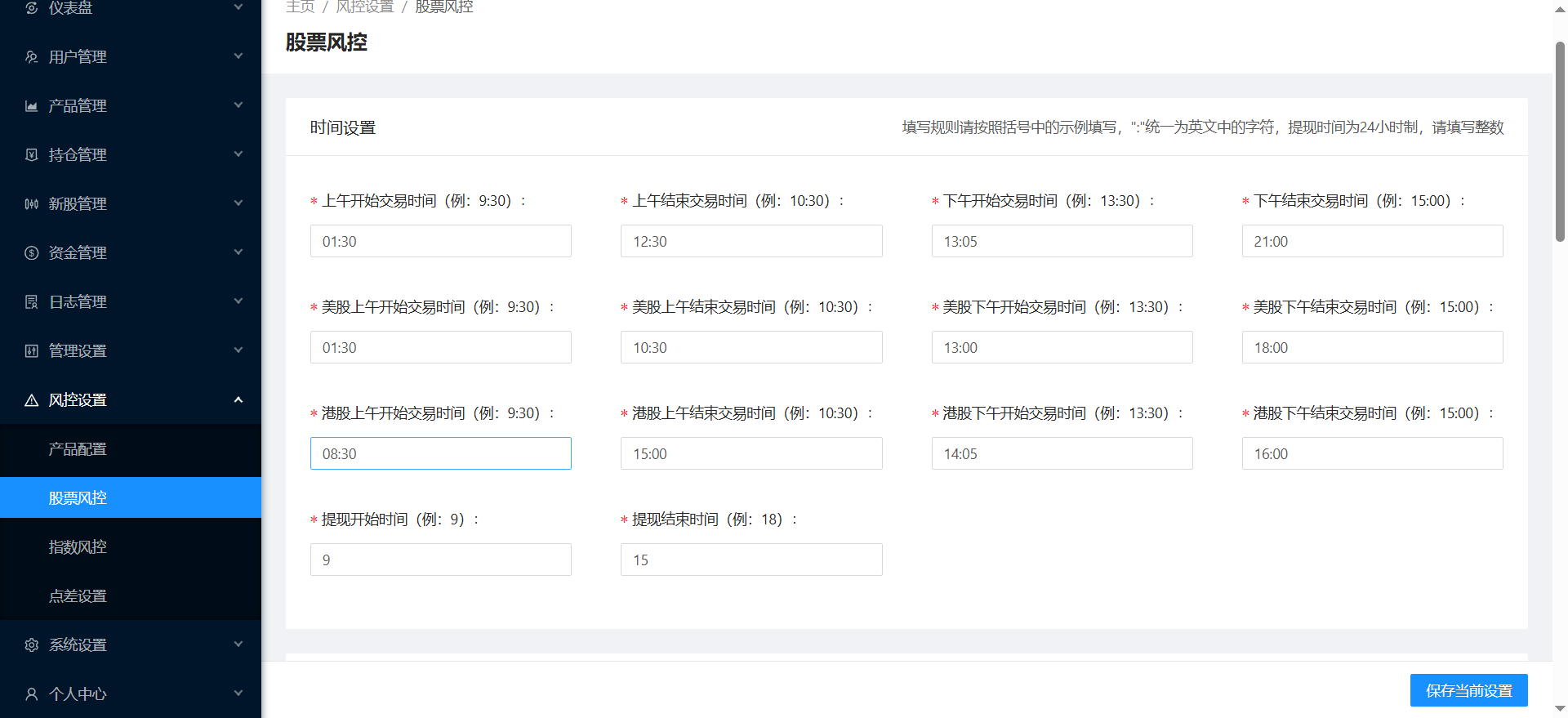The width and height of the screenshot is (1568, 718).
Task: Click the 资金管理 coin icon
Action: (31, 252)
